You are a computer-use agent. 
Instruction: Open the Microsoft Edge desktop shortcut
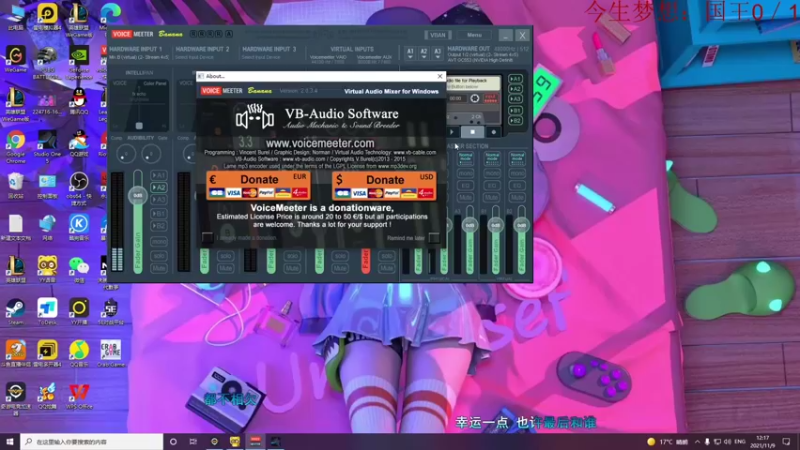[110, 15]
